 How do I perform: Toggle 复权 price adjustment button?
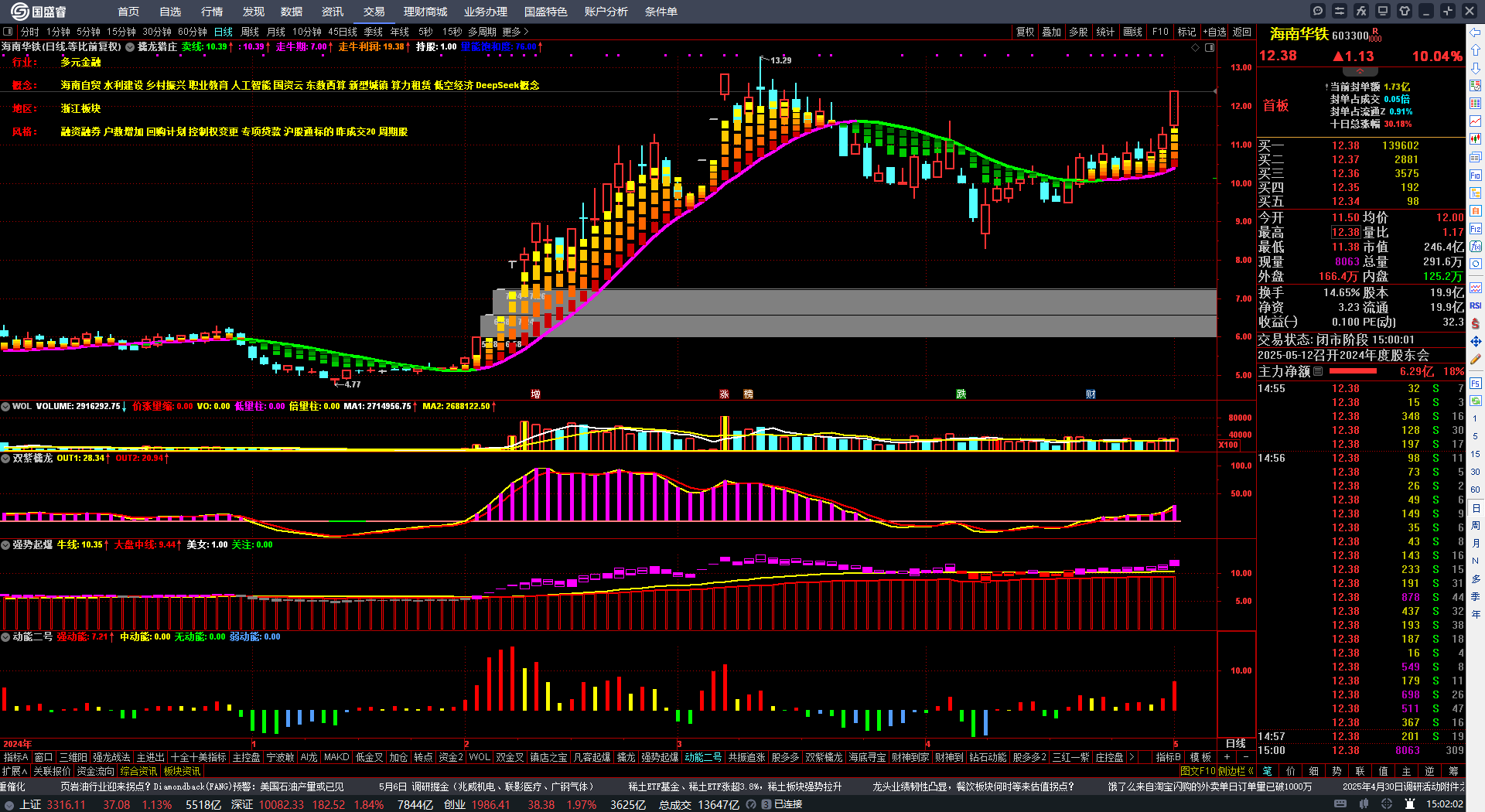tap(1025, 32)
